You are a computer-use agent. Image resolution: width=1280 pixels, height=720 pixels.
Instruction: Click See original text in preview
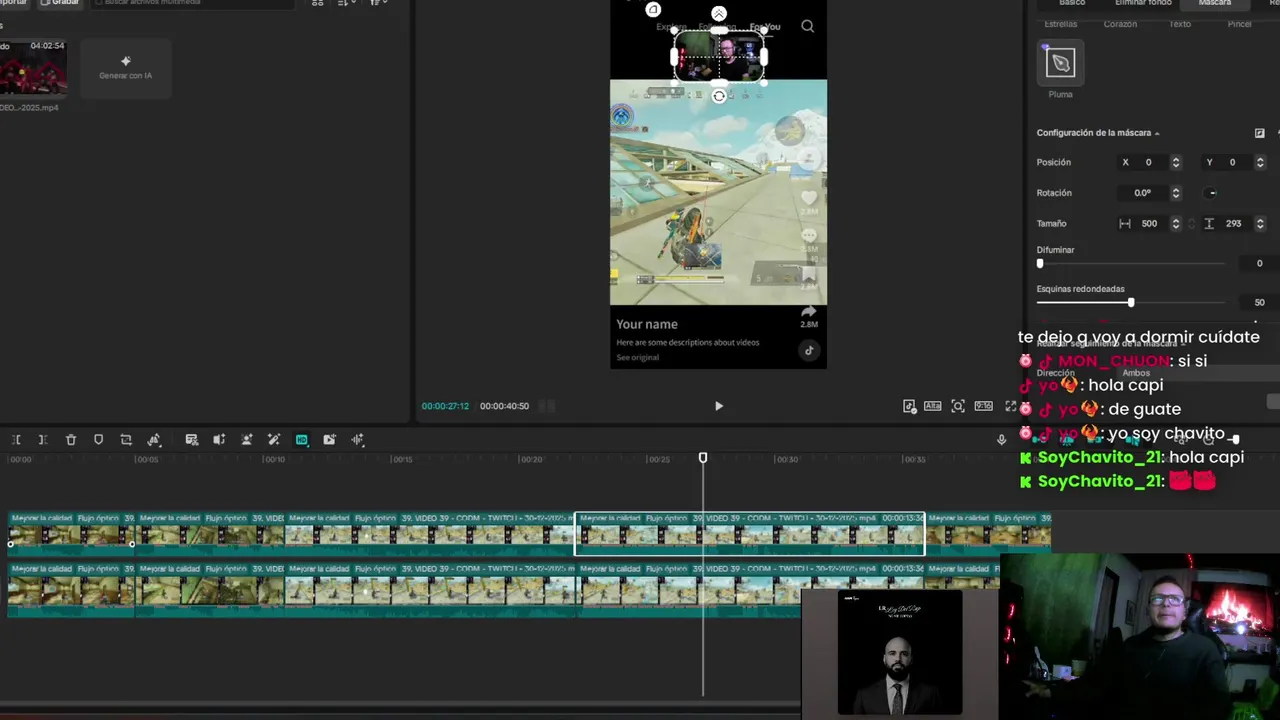tap(637, 357)
